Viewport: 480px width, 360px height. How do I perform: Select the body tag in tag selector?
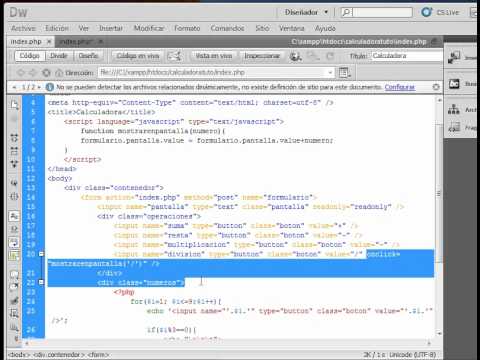tap(19, 355)
